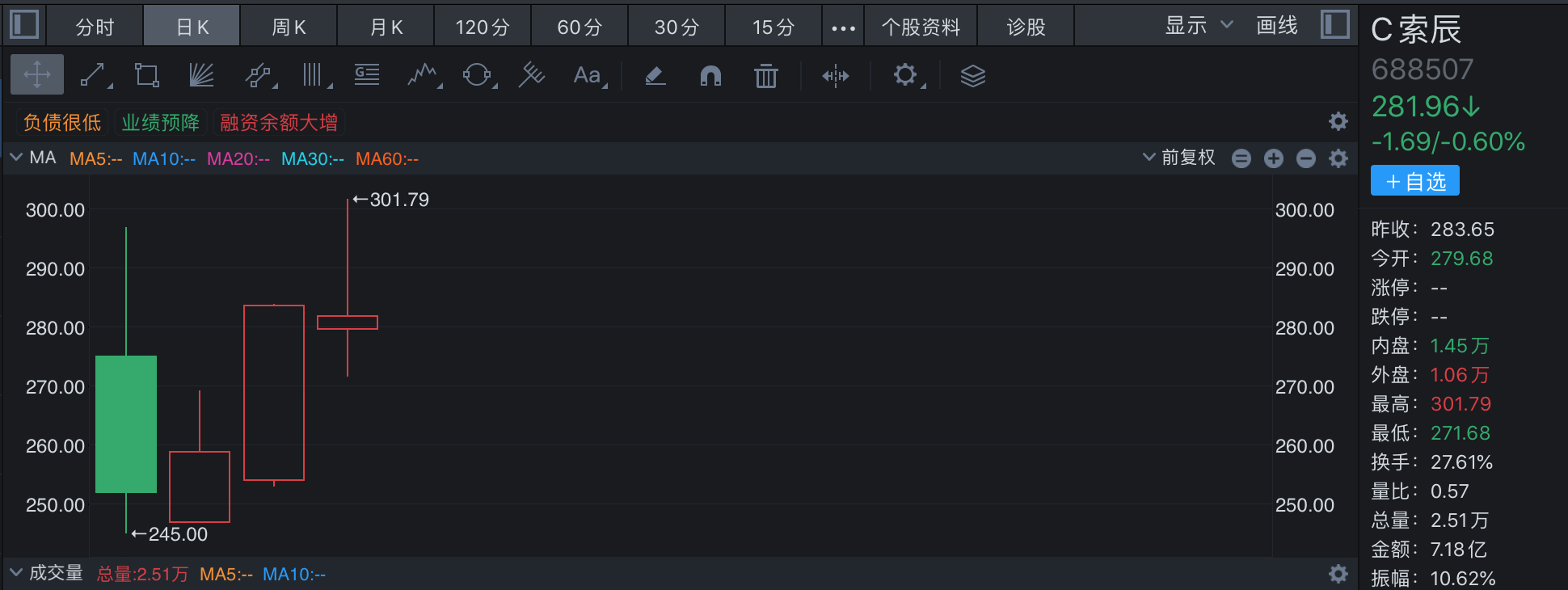Select the trend line drawing tool
The image size is (1568, 590).
click(94, 76)
